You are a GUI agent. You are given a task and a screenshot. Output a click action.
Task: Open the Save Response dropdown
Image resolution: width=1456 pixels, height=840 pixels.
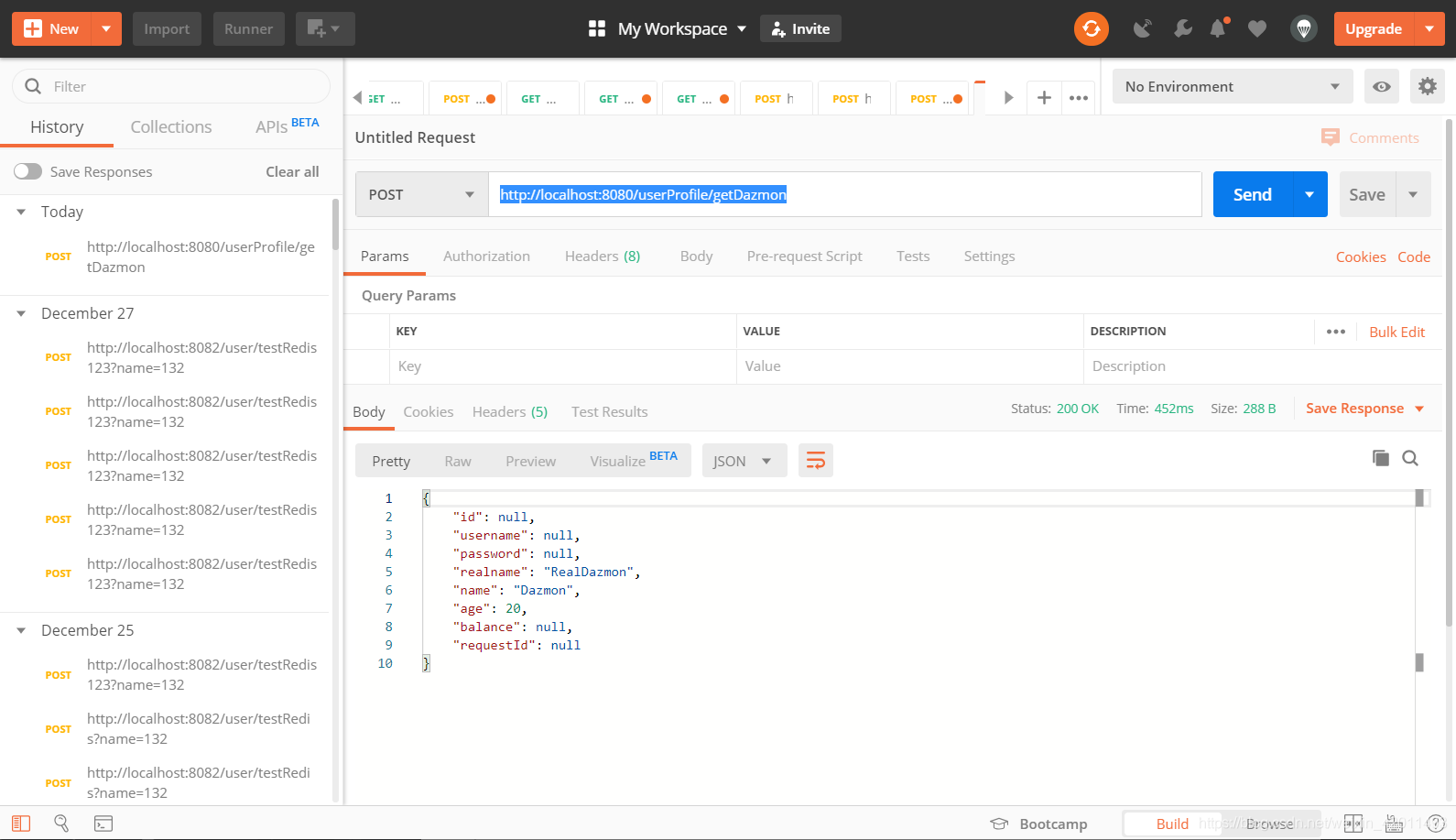(x=1364, y=409)
